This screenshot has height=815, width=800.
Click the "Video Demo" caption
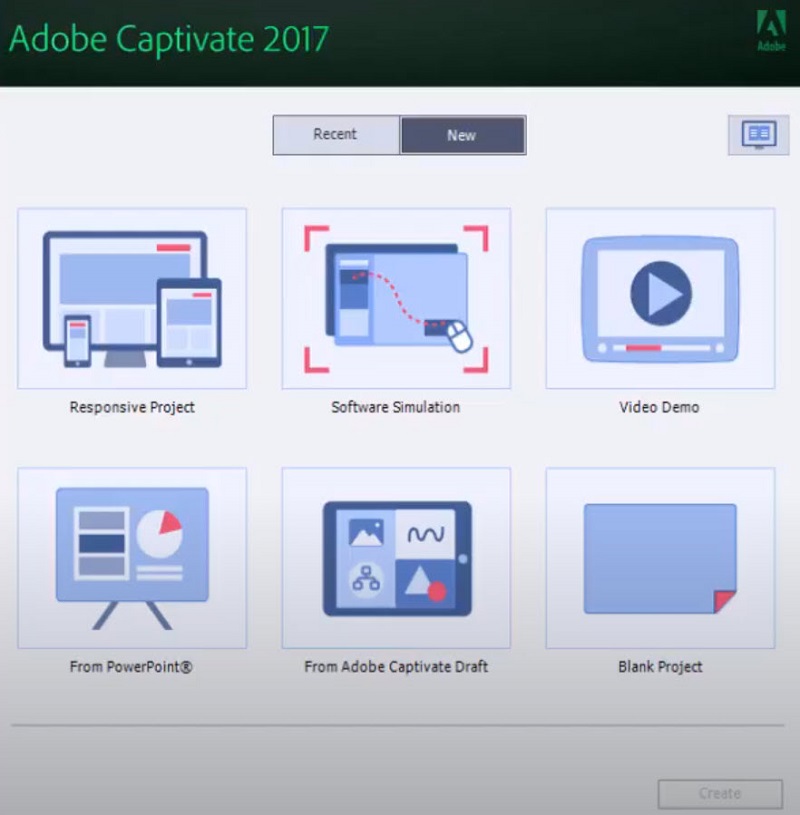[660, 407]
